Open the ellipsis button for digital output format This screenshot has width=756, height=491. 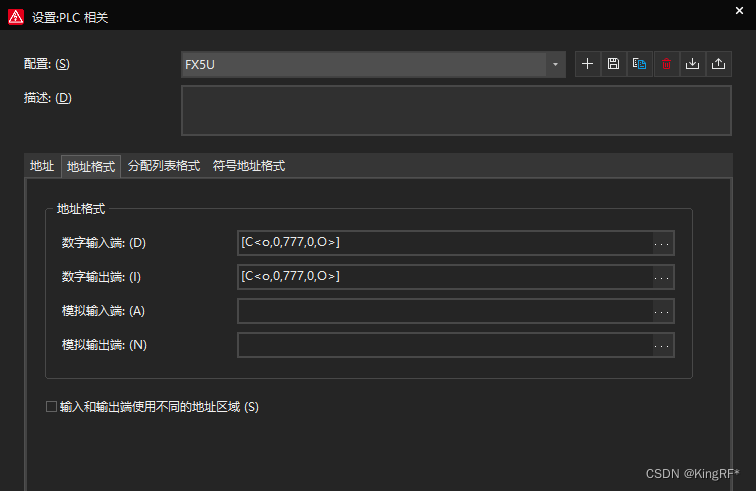coord(661,277)
